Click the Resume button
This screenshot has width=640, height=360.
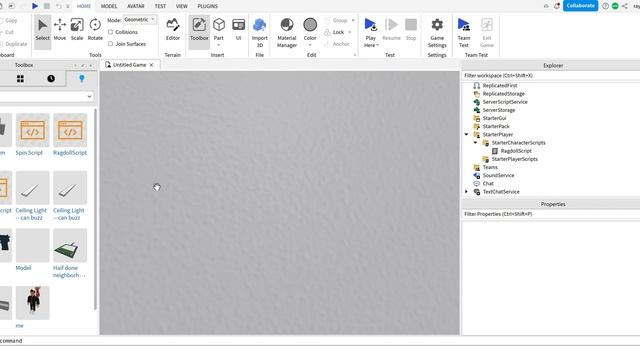pyautogui.click(x=391, y=29)
